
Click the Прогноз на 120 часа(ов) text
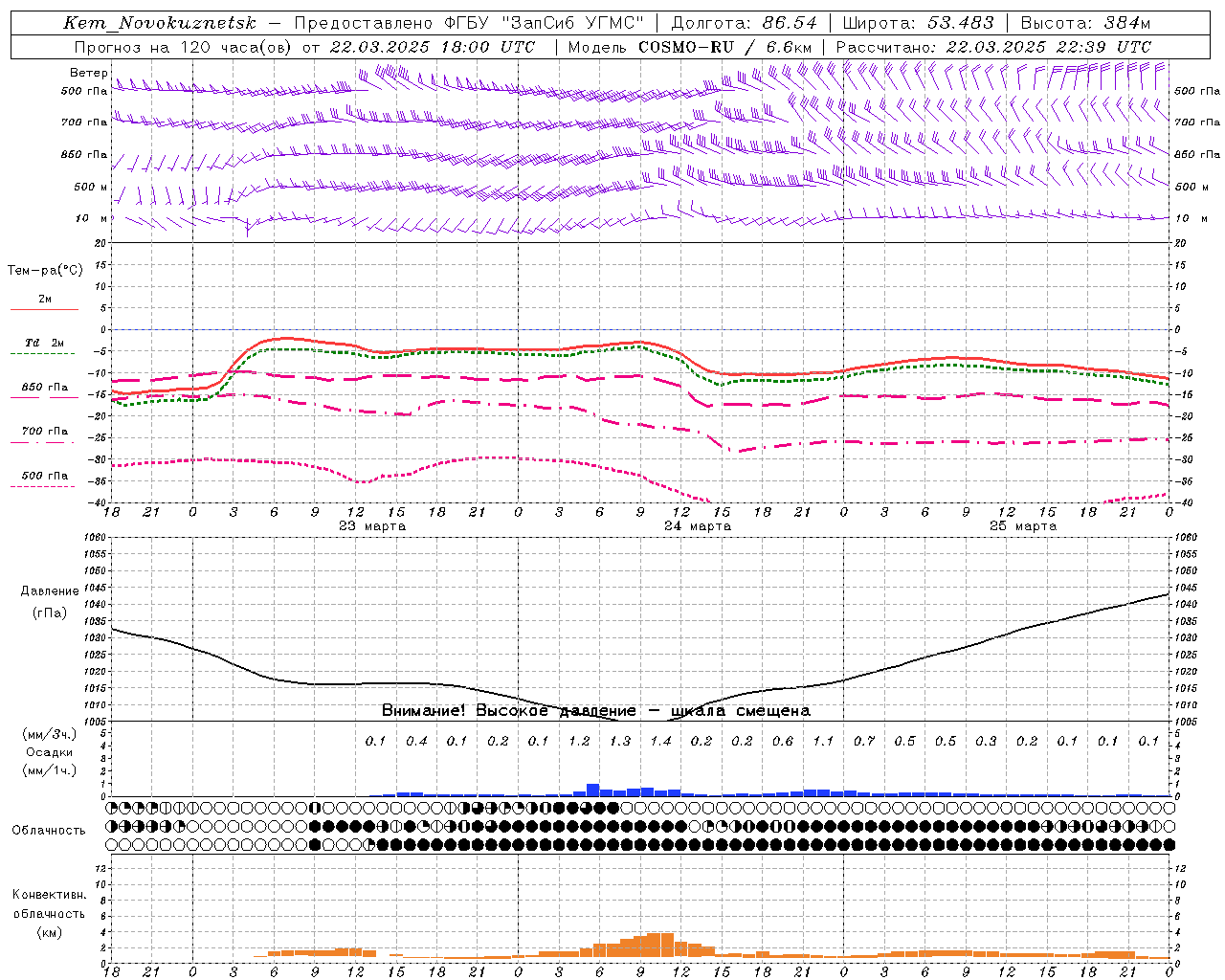185,47
